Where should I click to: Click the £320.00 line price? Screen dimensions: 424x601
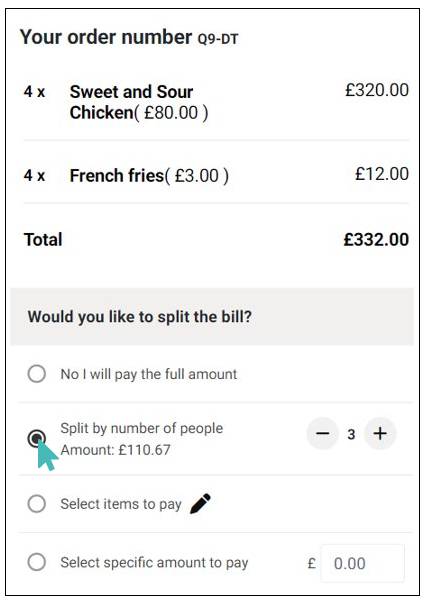[x=377, y=90]
